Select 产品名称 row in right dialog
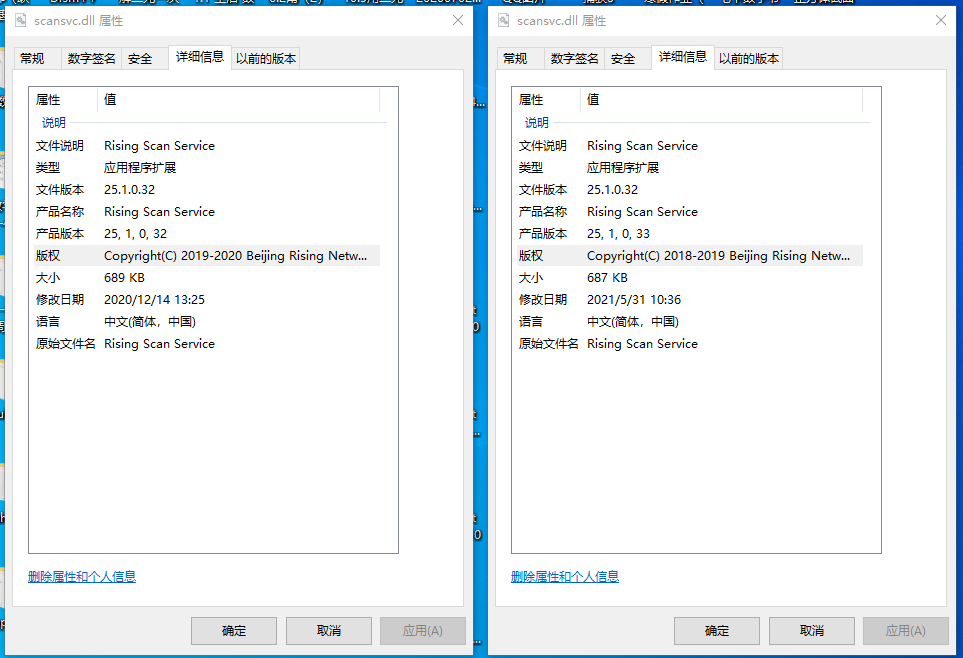The image size is (963, 658). click(x=690, y=212)
